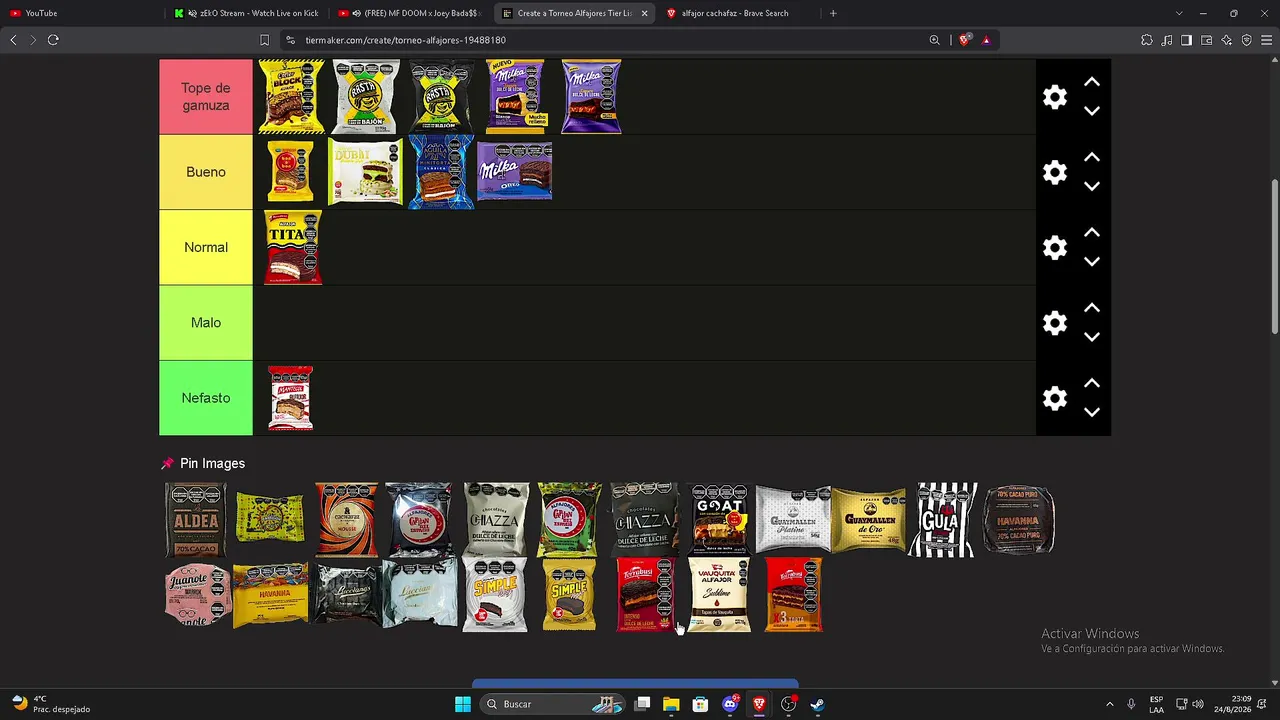Open the tab search dropdown
1280x720 pixels.
(1179, 13)
